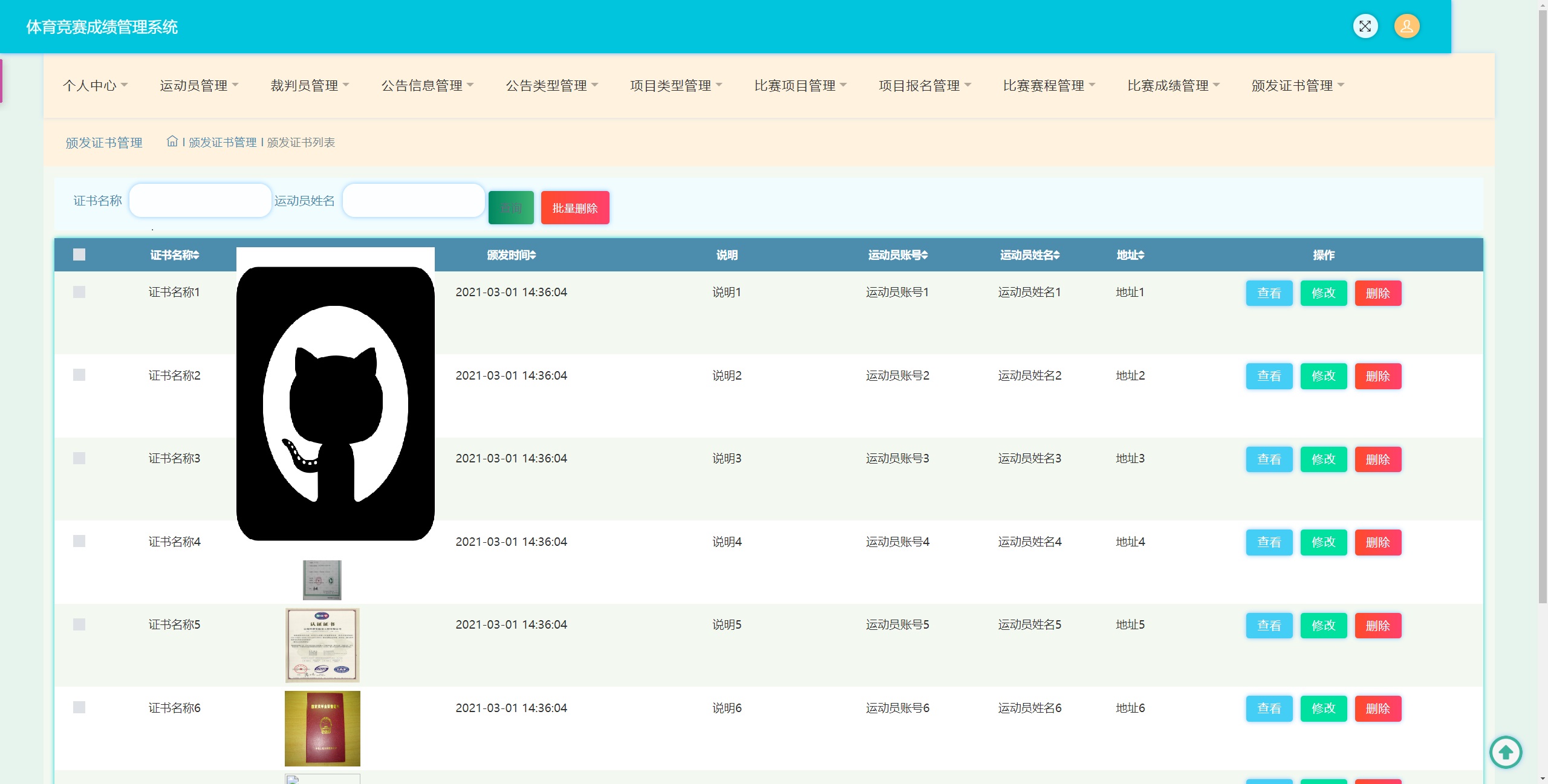
Task: Sort by 运动员姓名 column arrows
Action: point(1056,255)
